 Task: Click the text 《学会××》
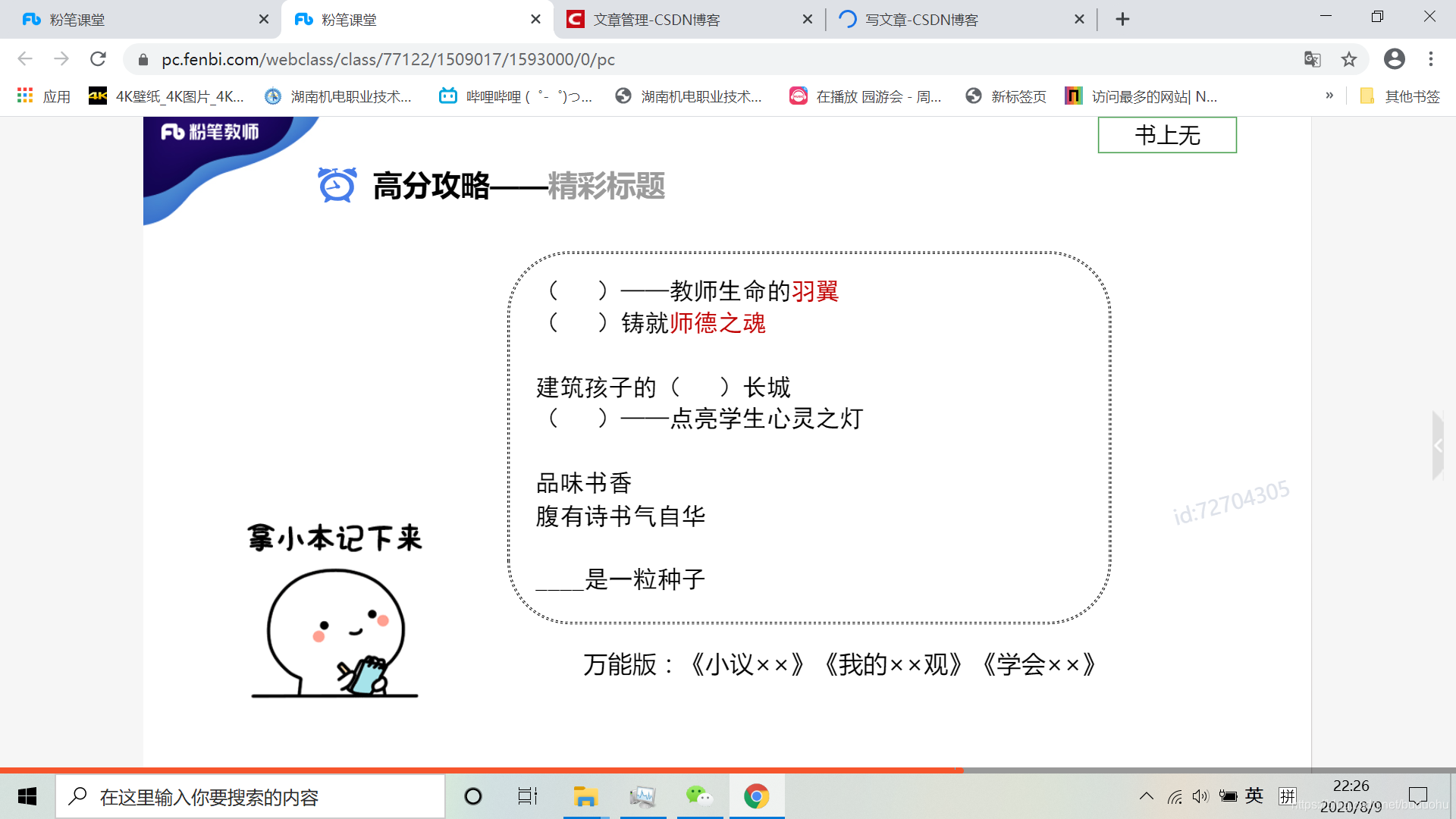tap(1038, 665)
